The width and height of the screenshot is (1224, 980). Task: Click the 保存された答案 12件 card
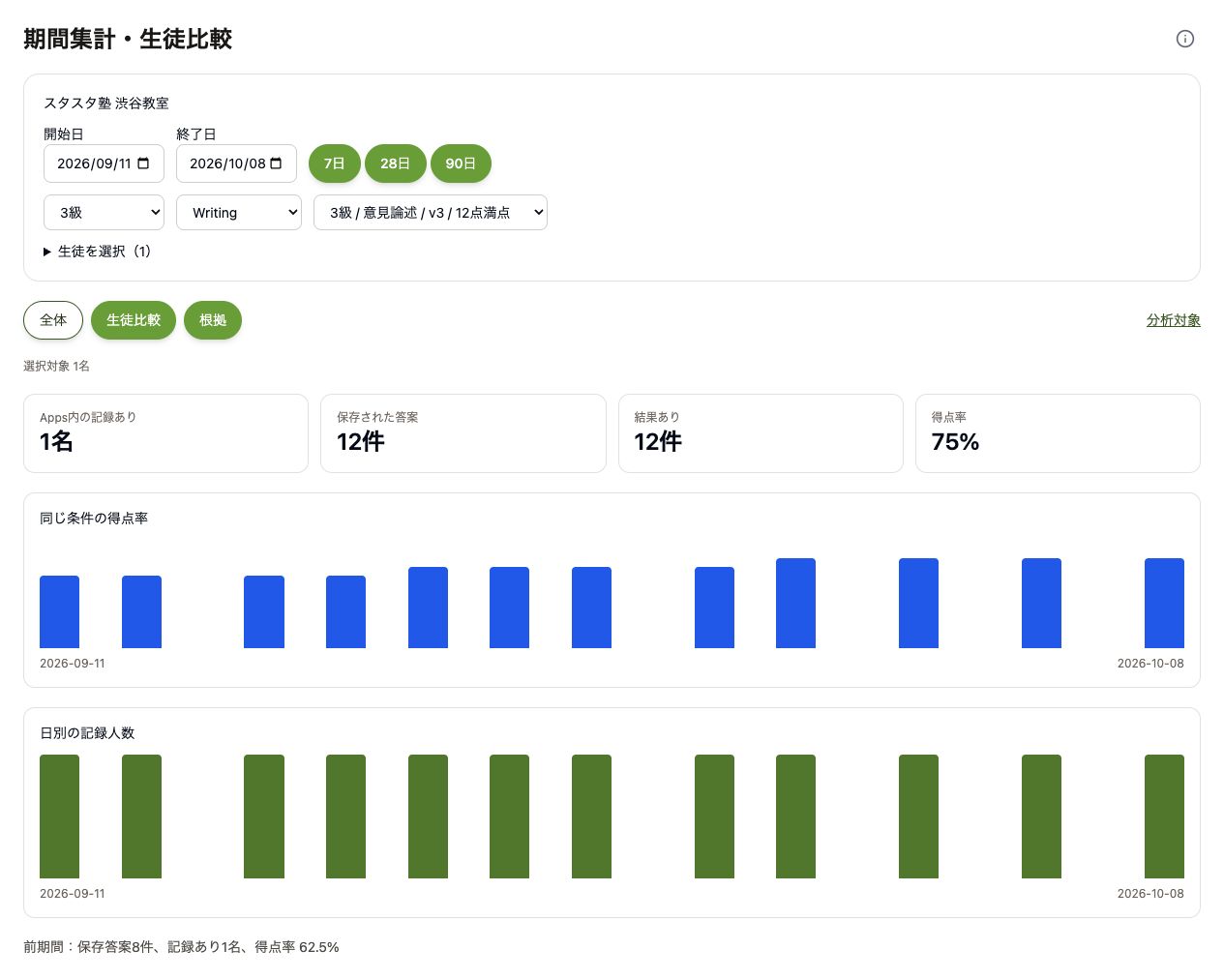tap(463, 433)
